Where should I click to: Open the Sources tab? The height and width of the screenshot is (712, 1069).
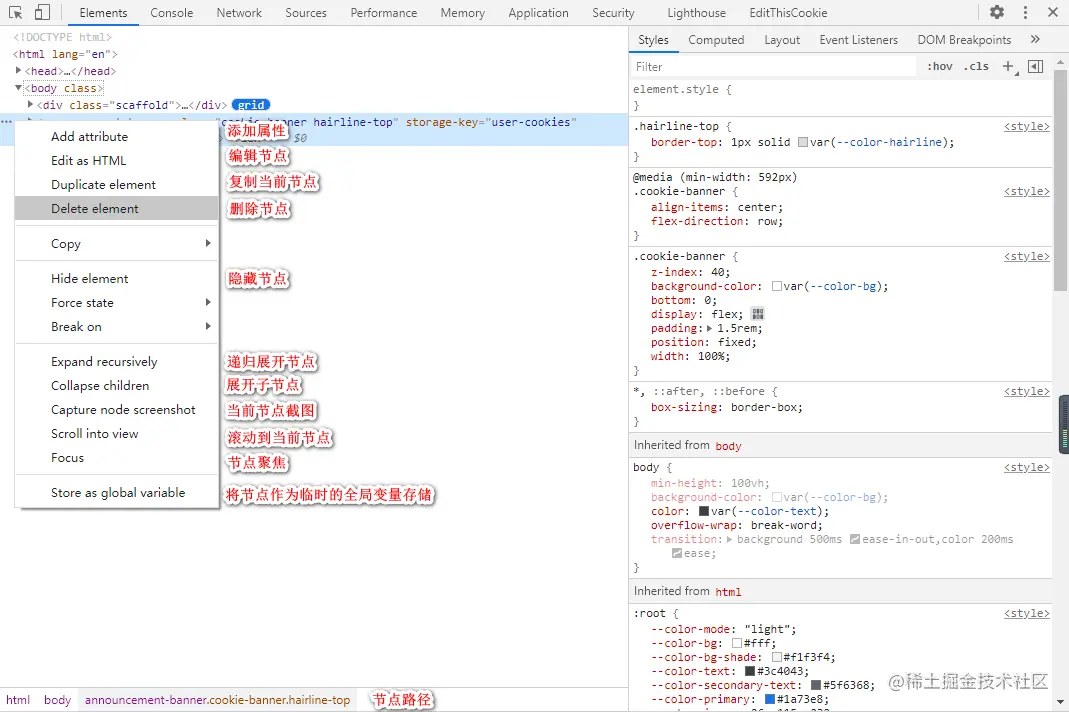tap(305, 12)
